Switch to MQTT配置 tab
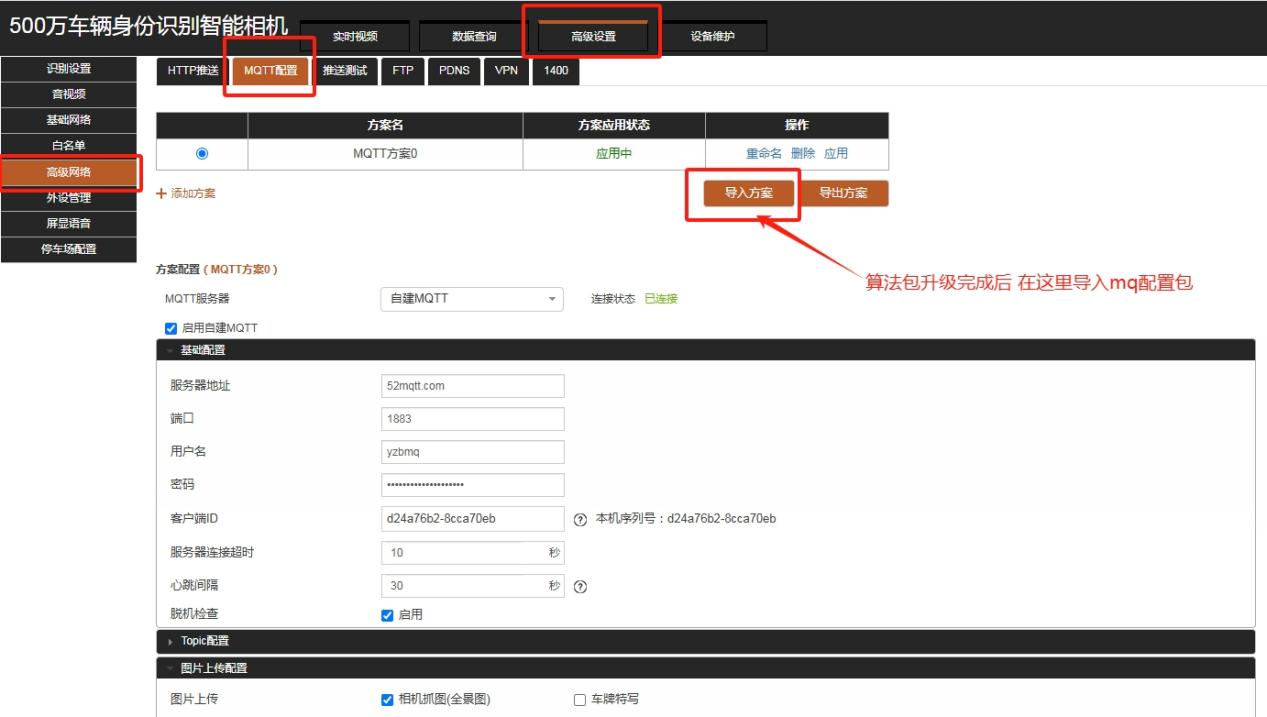 coord(271,70)
